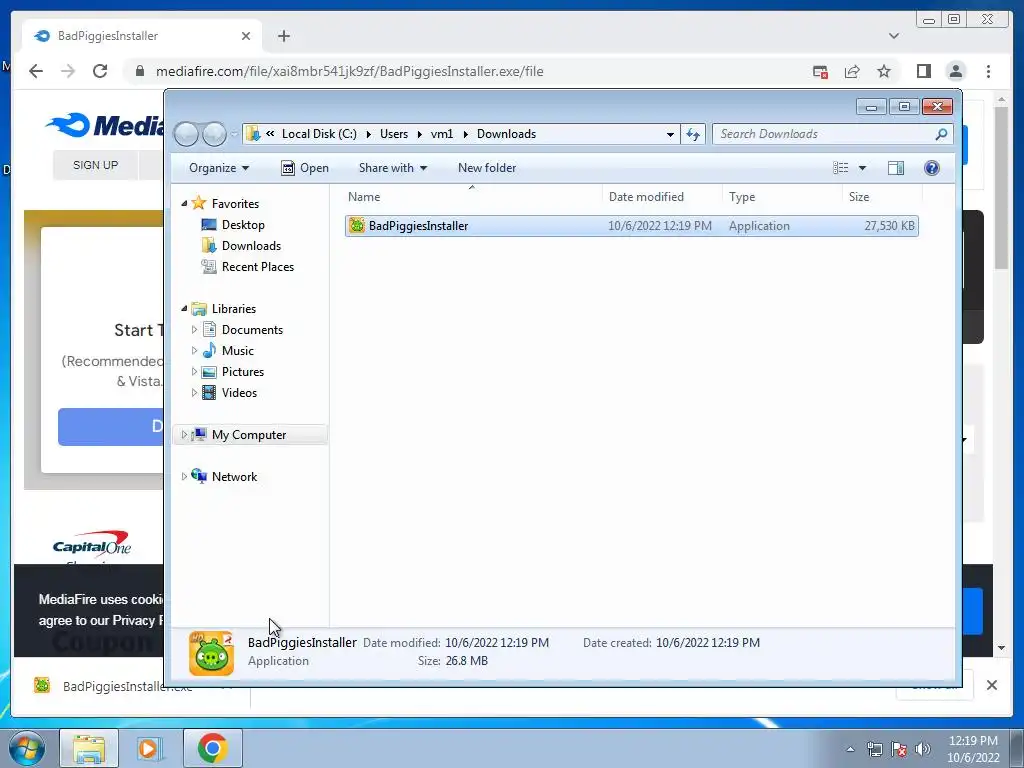The height and width of the screenshot is (768, 1024).
Task: Click the Open toolbar button
Action: click(x=304, y=168)
